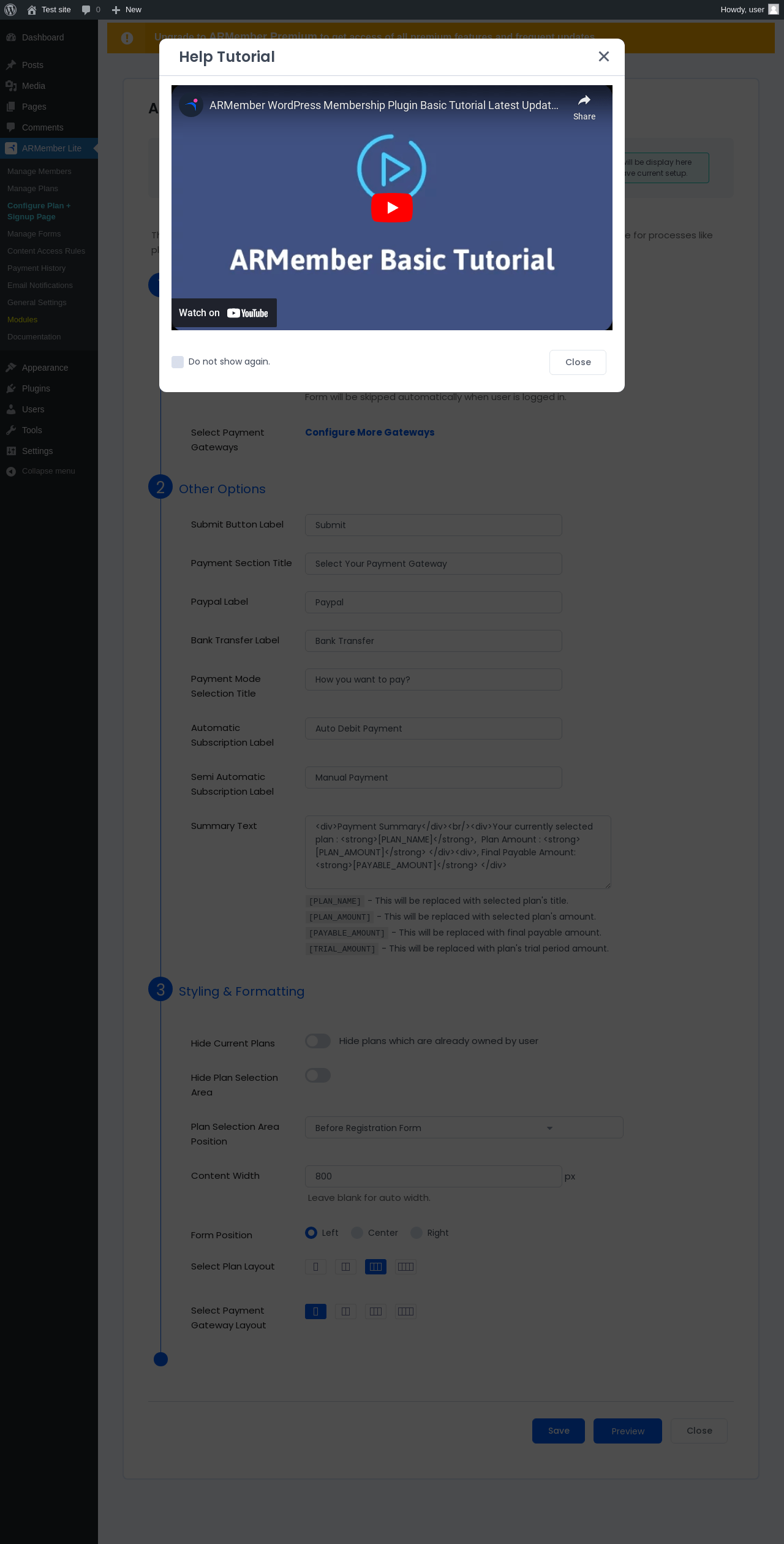Click the Share icon on the video
Viewport: 784px width, 1544px height.
point(584,107)
